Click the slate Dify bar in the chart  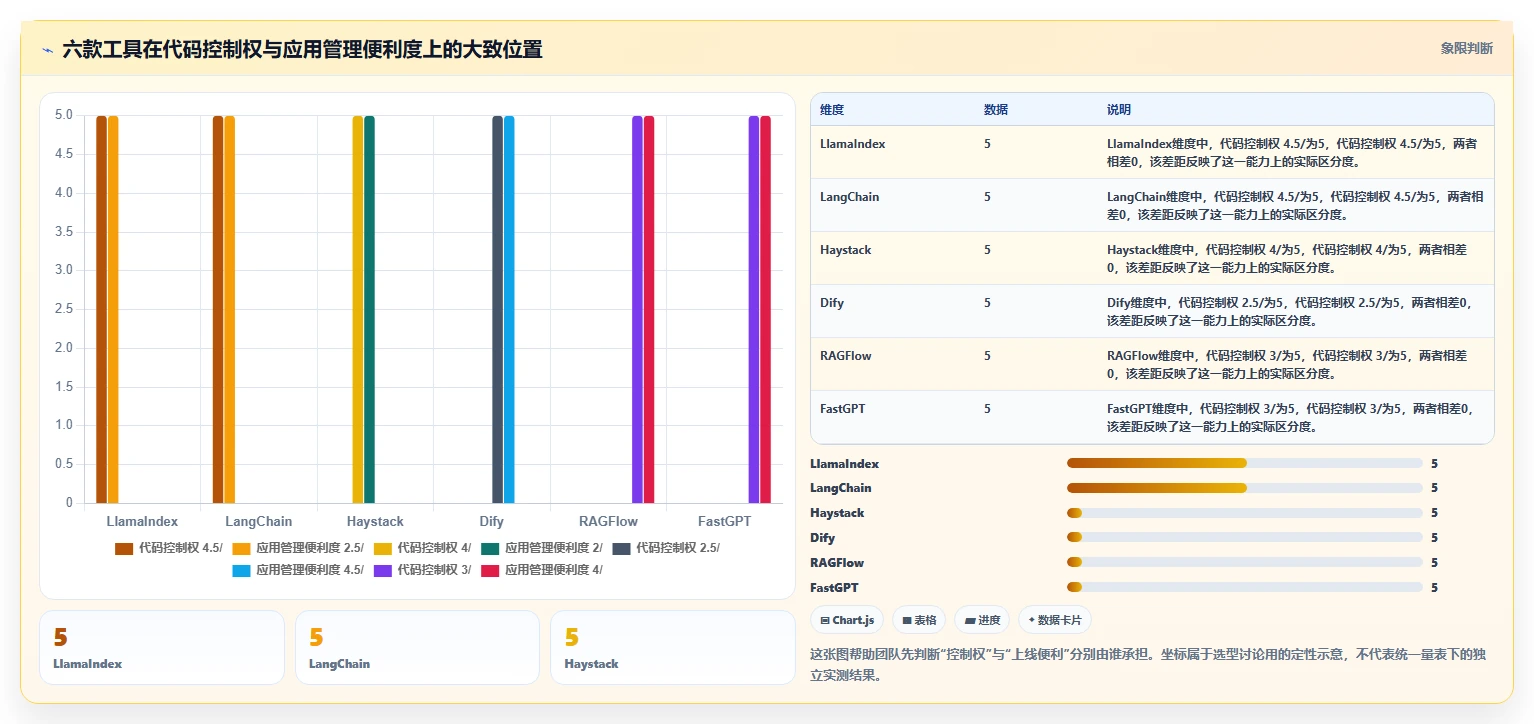coord(497,309)
